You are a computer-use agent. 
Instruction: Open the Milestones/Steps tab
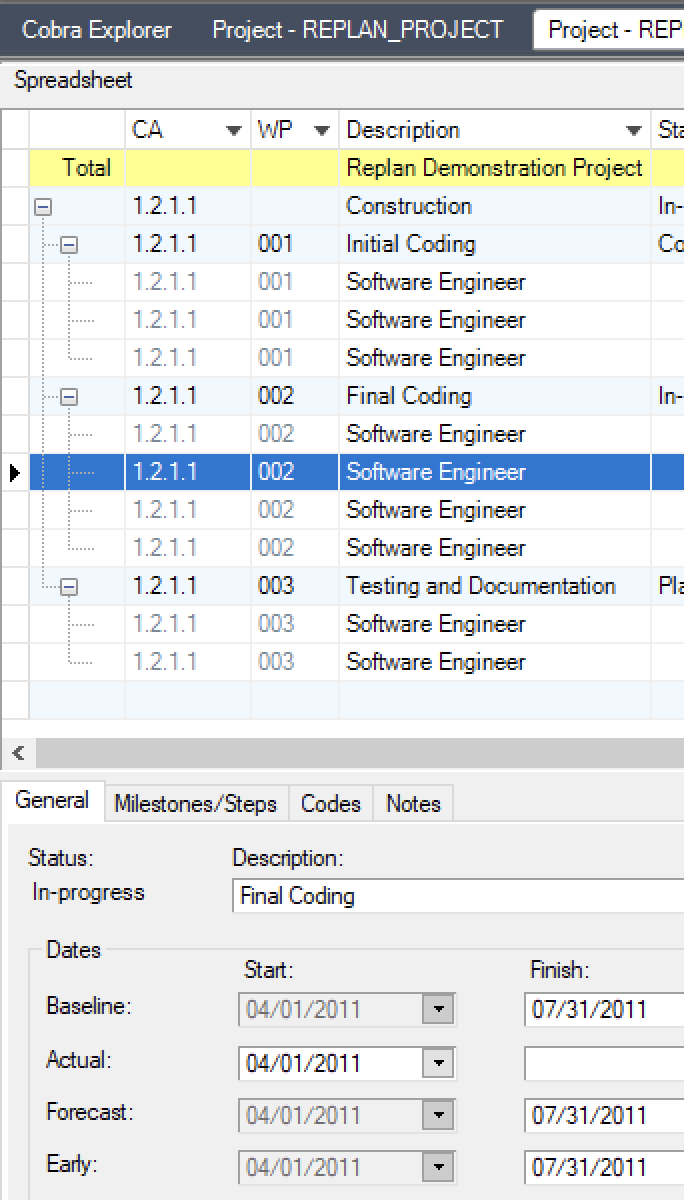point(195,803)
